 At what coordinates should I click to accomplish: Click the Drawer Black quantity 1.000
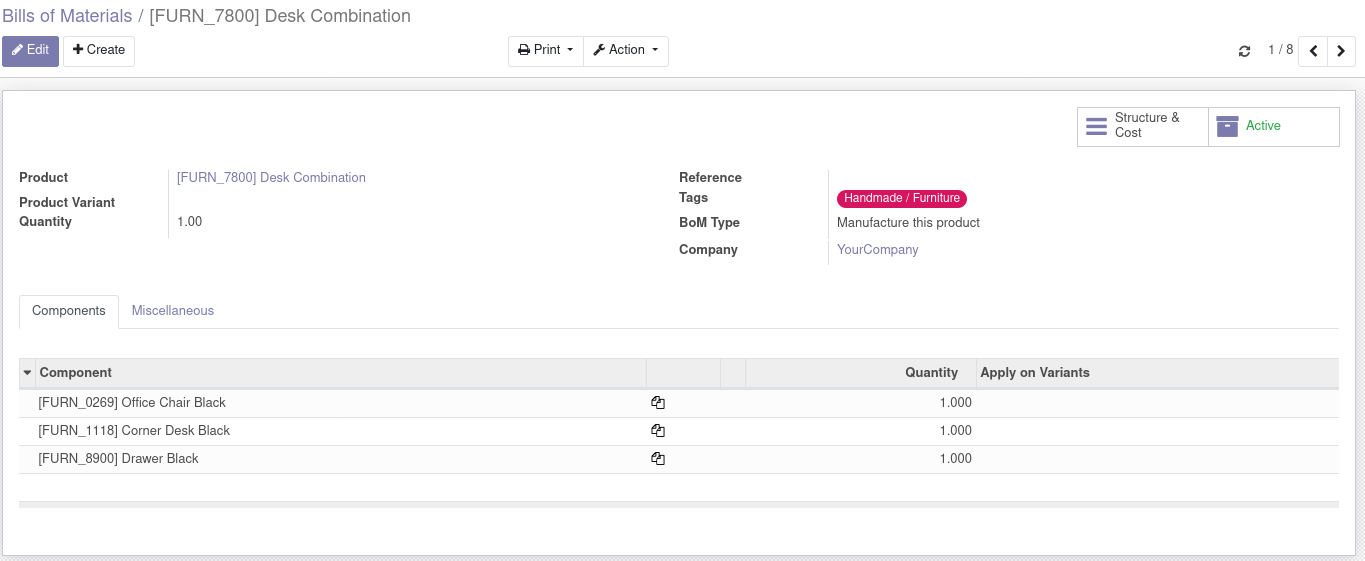coord(955,459)
